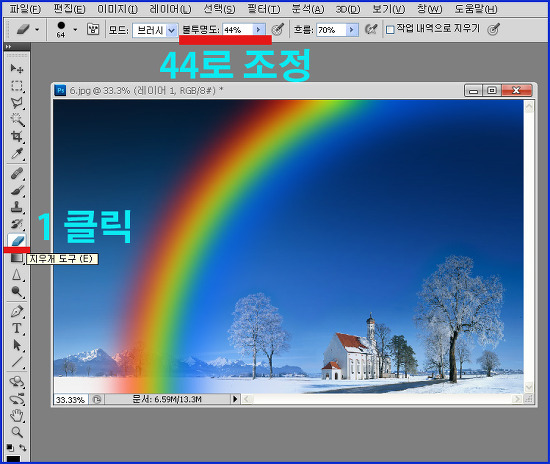Toggle tablet pressure for opacity
550x464 pixels.
tap(277, 29)
